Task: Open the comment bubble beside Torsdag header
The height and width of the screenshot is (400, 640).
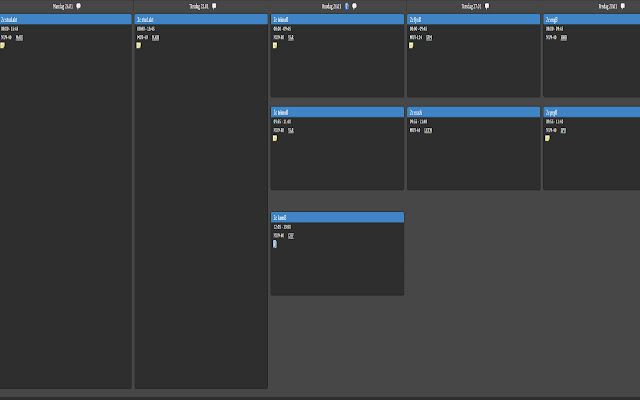Action: (487, 6)
